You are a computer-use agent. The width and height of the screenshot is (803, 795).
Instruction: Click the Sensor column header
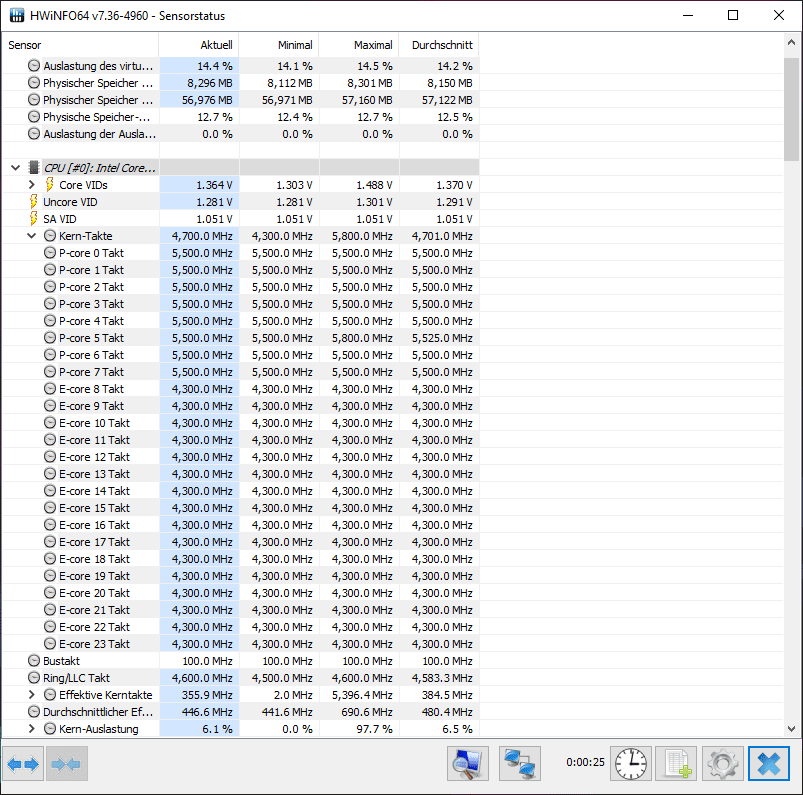coord(81,45)
